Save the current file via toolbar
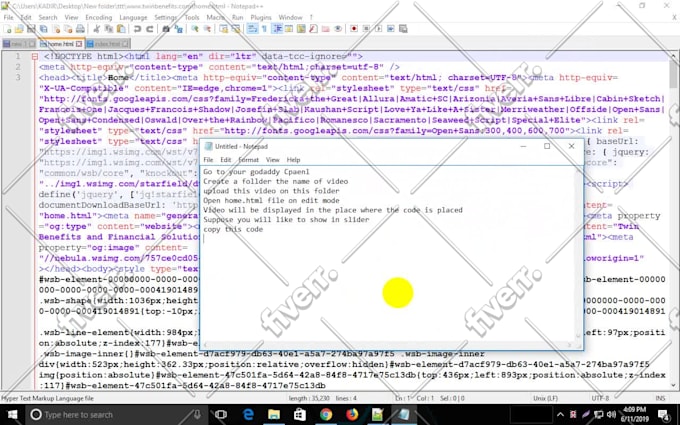680x425 pixels. point(31,29)
